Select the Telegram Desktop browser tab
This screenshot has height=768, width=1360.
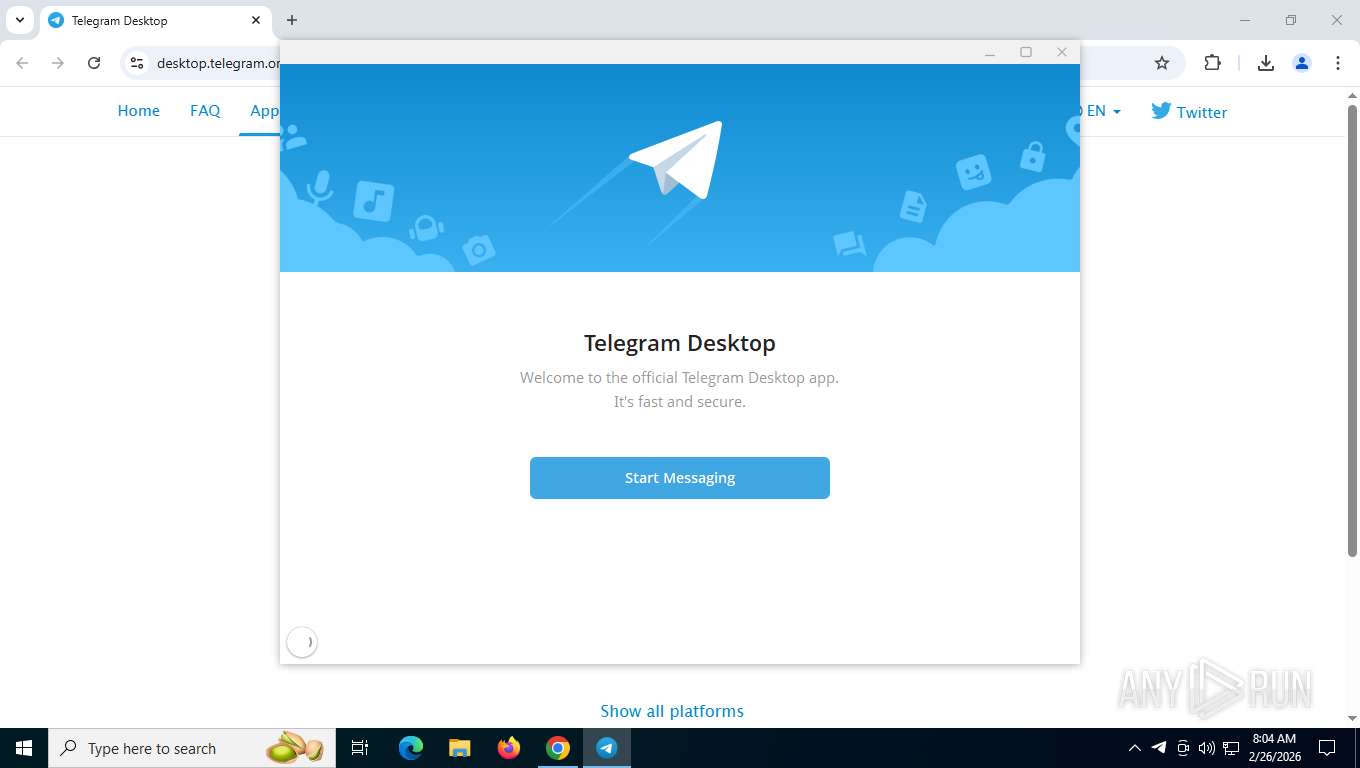click(155, 20)
